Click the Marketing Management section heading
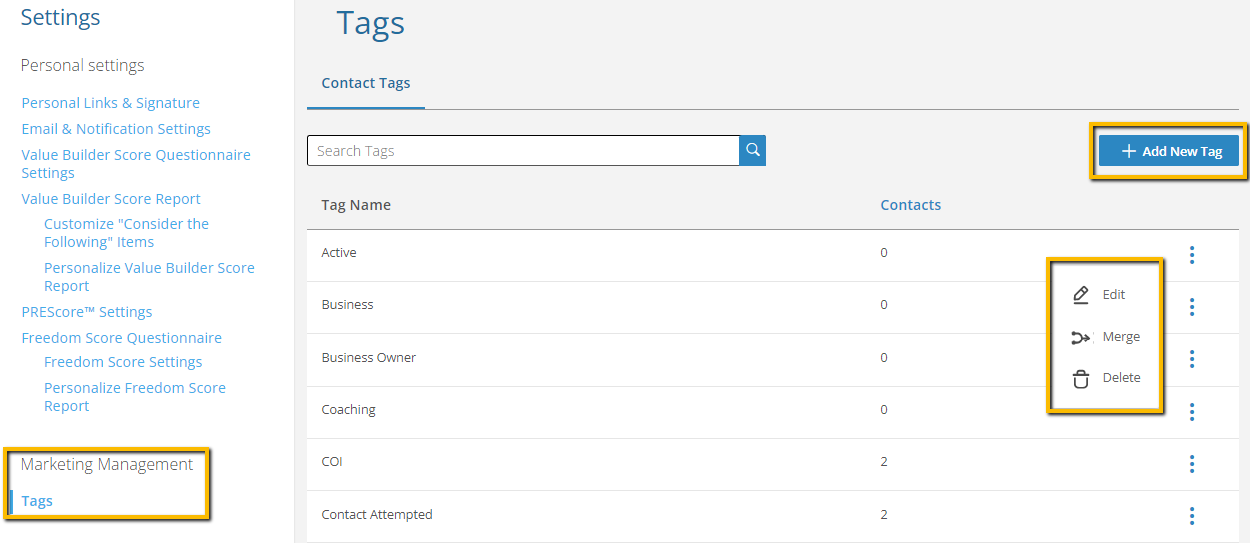The image size is (1250, 543). (107, 464)
